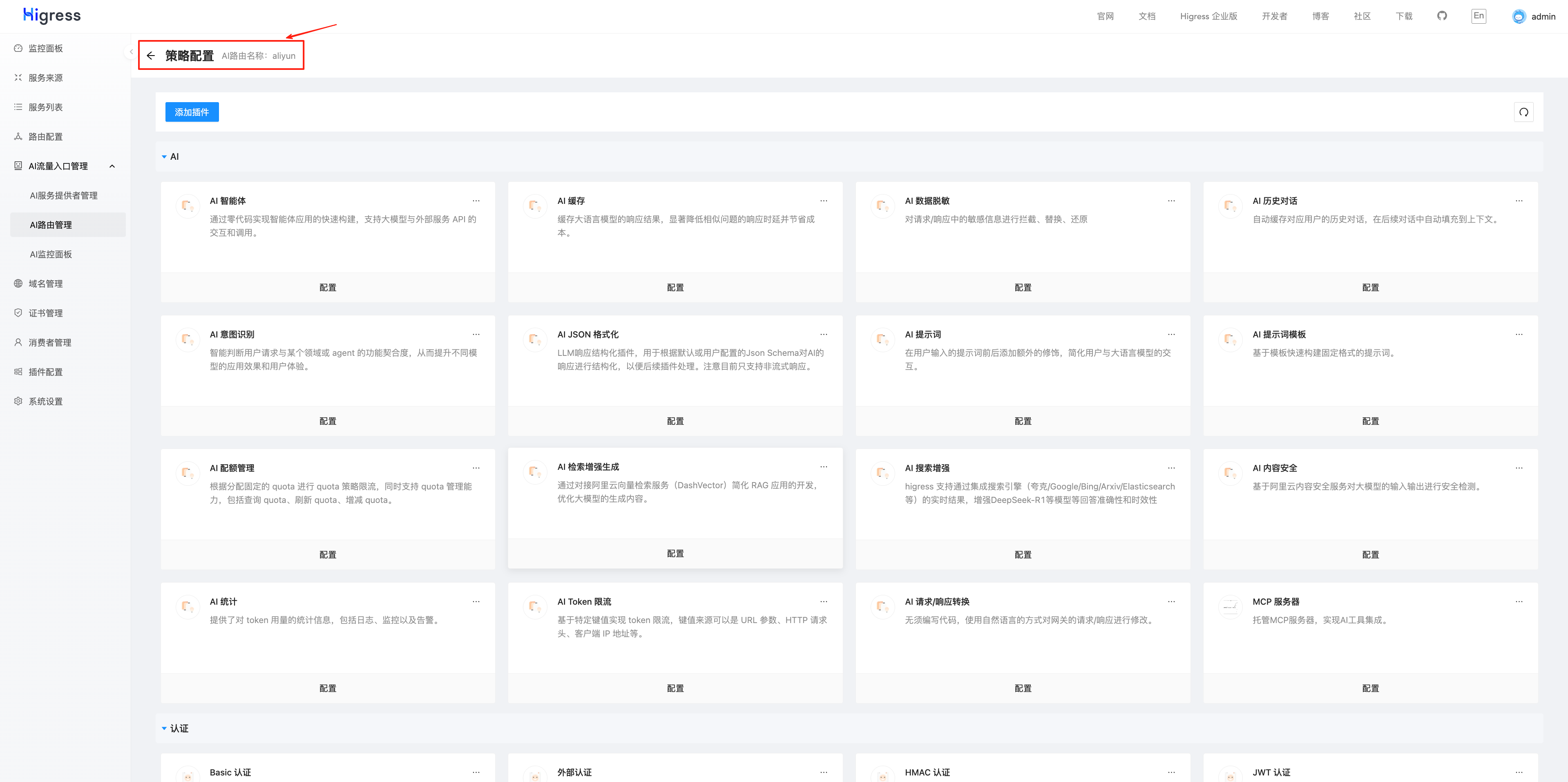Refresh the plugin list with the reload icon
This screenshot has height=782, width=1568.
[x=1523, y=112]
